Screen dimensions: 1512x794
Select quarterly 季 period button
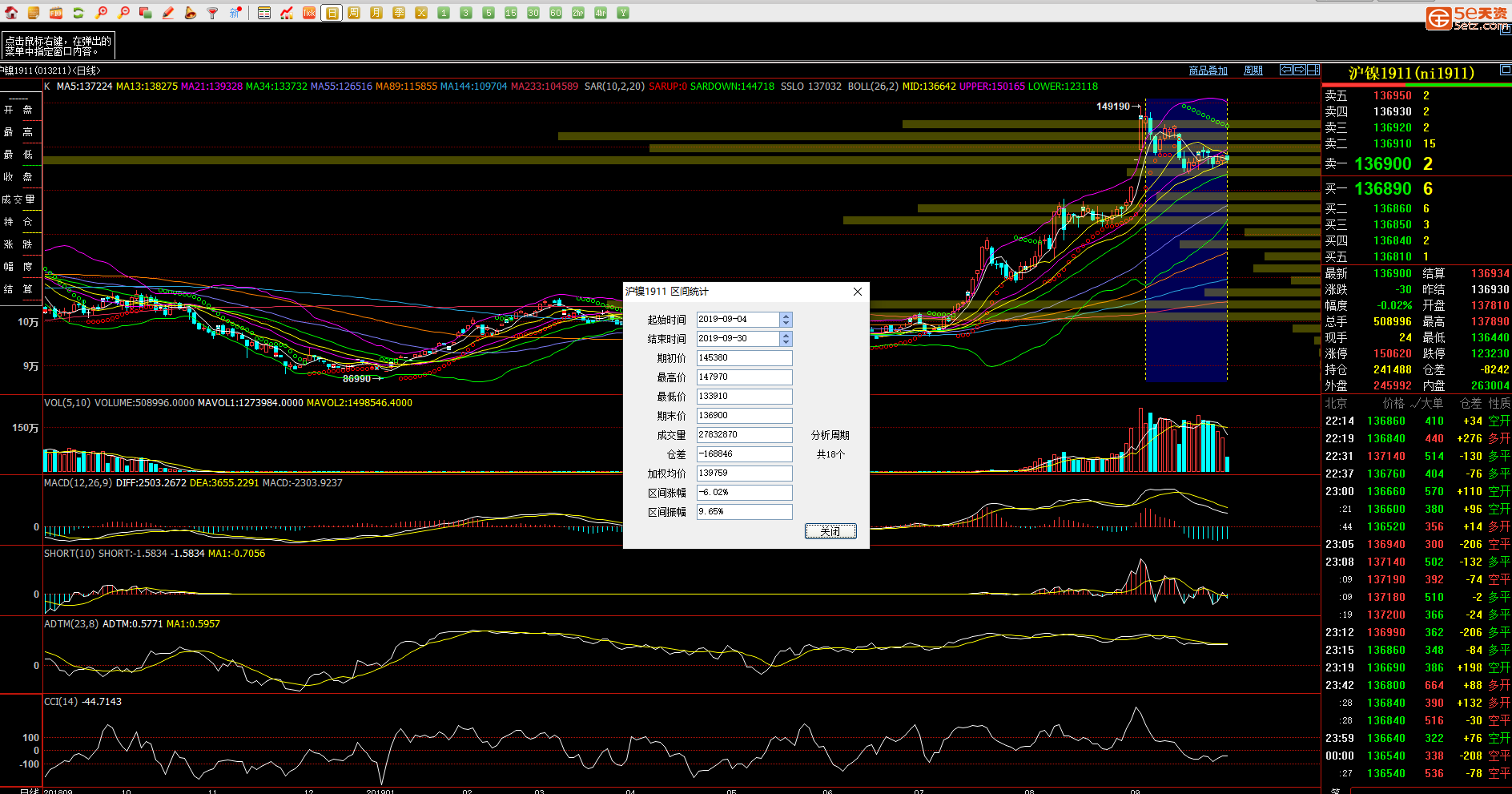coord(399,13)
